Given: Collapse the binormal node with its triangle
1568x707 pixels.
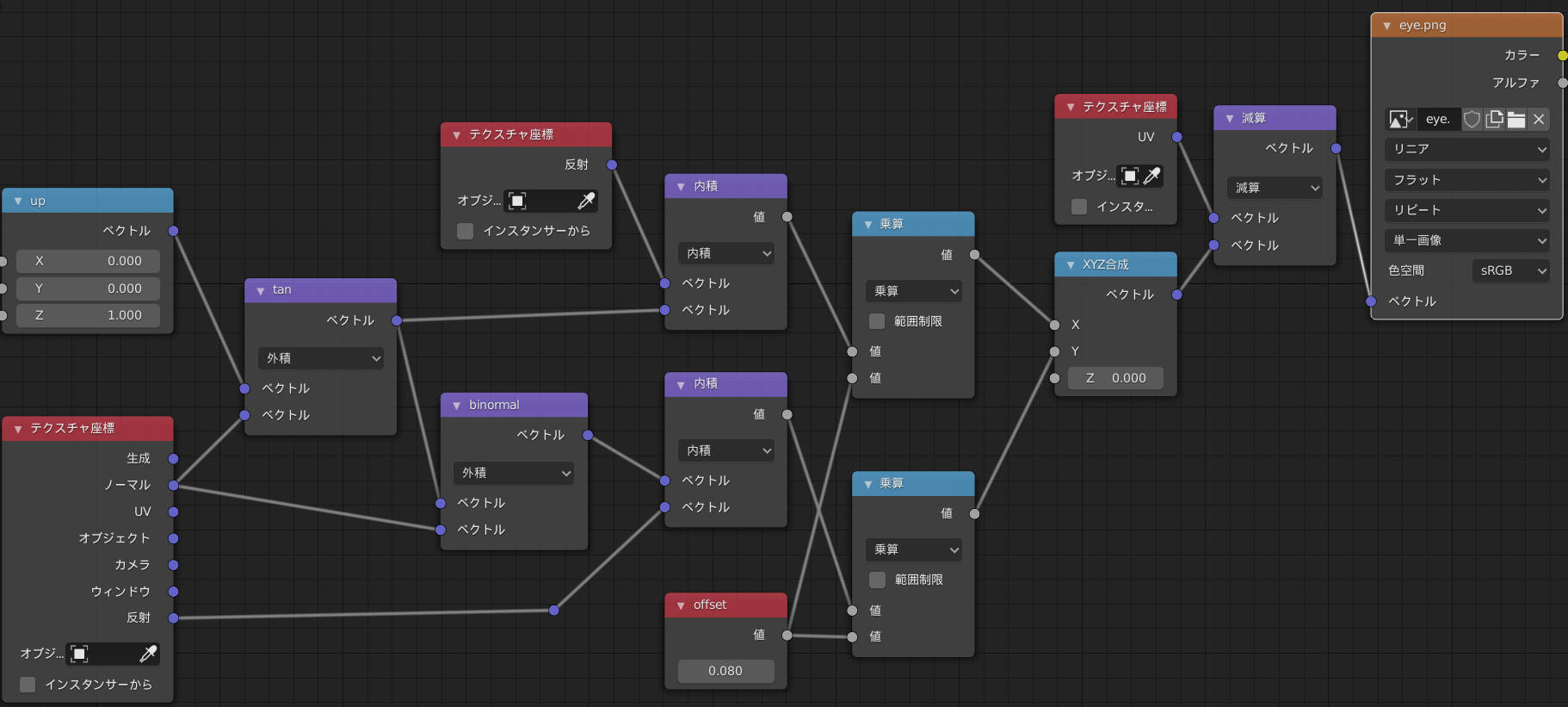Looking at the screenshot, I should tap(457, 406).
